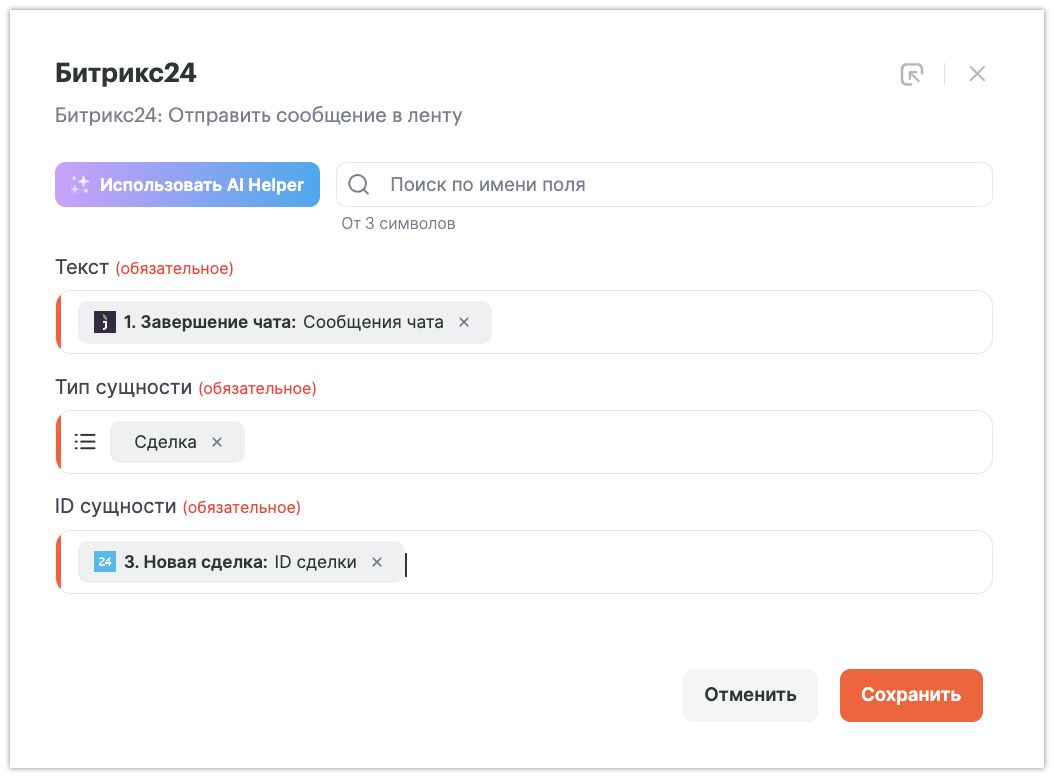Close the Битрикс24 dialog
Image resolution: width=1054 pixels, height=778 pixels.
(x=977, y=74)
